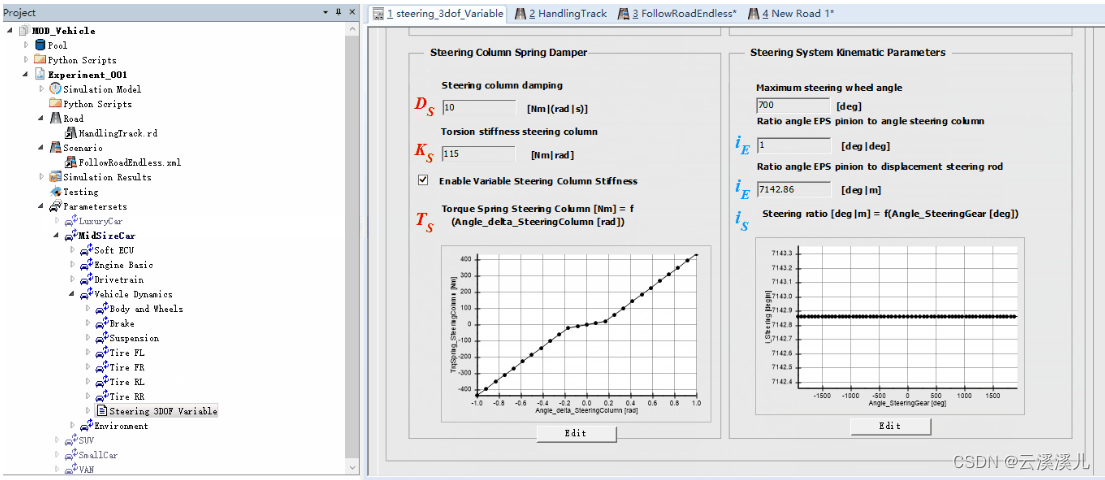1105x480 pixels.
Task: Click the Torque Spring Steering Column plot
Action: [576, 333]
